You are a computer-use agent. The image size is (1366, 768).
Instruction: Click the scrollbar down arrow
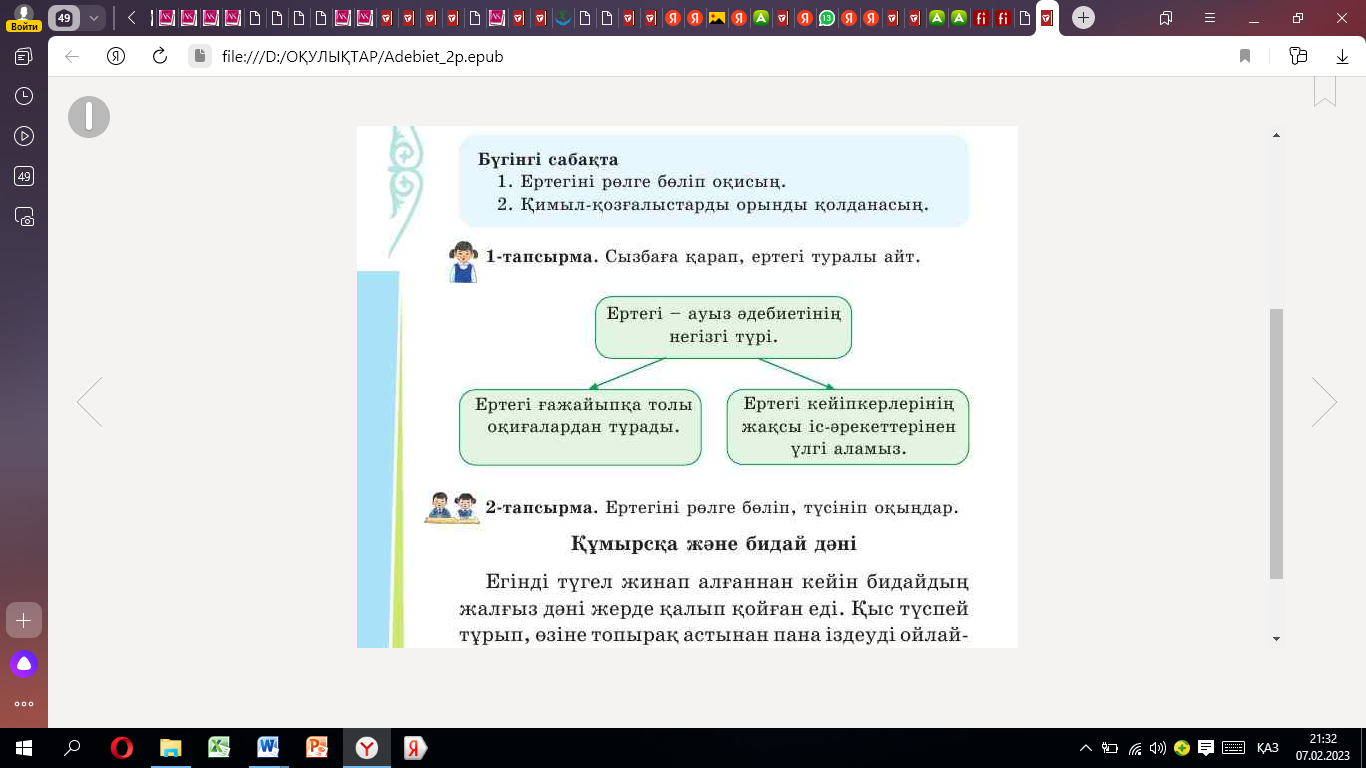click(1276, 638)
